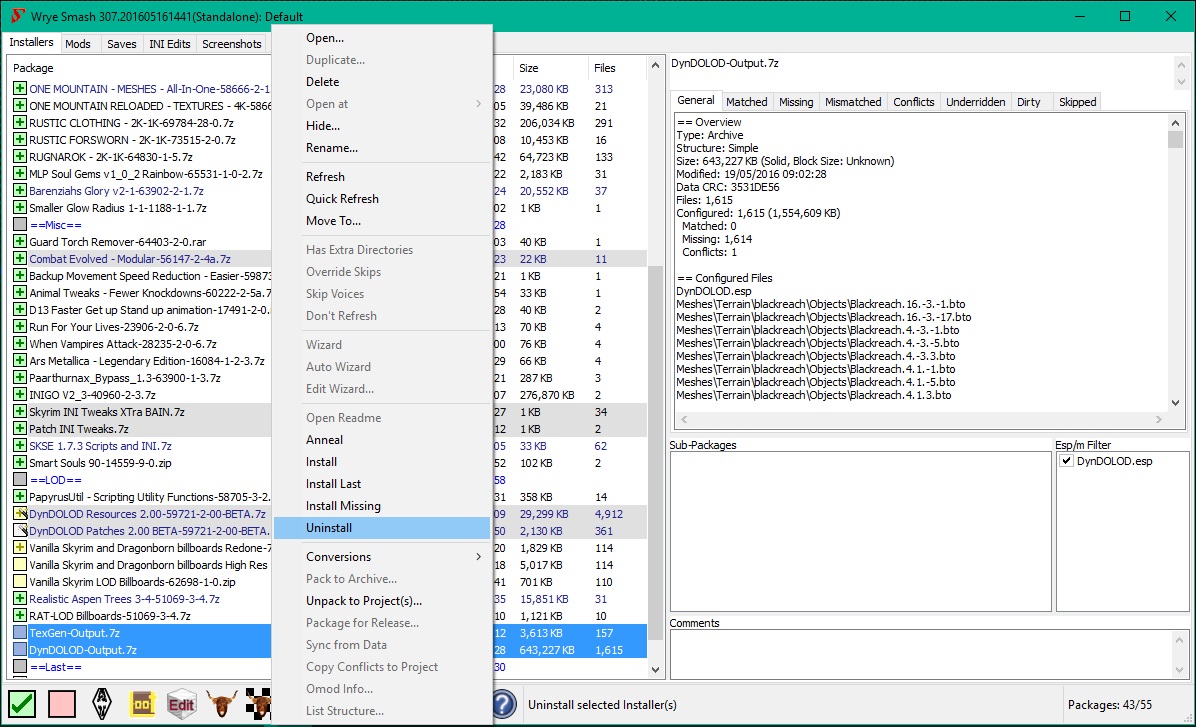Open the INI Edits tab
This screenshot has width=1196, height=727.
(169, 44)
